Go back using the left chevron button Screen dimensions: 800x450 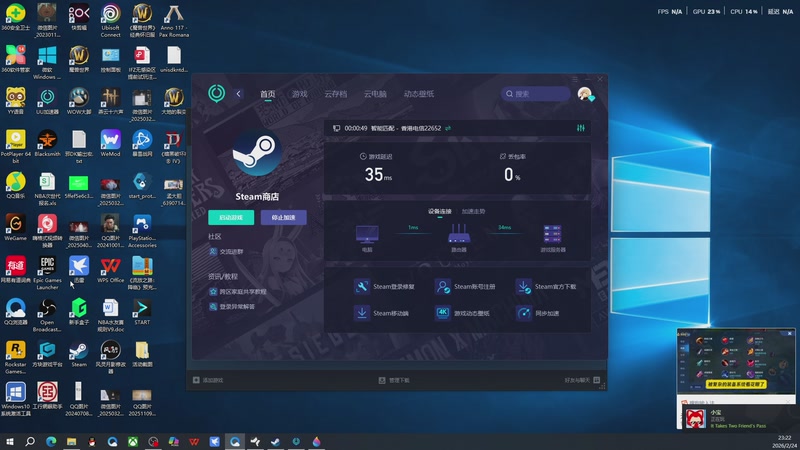point(238,94)
